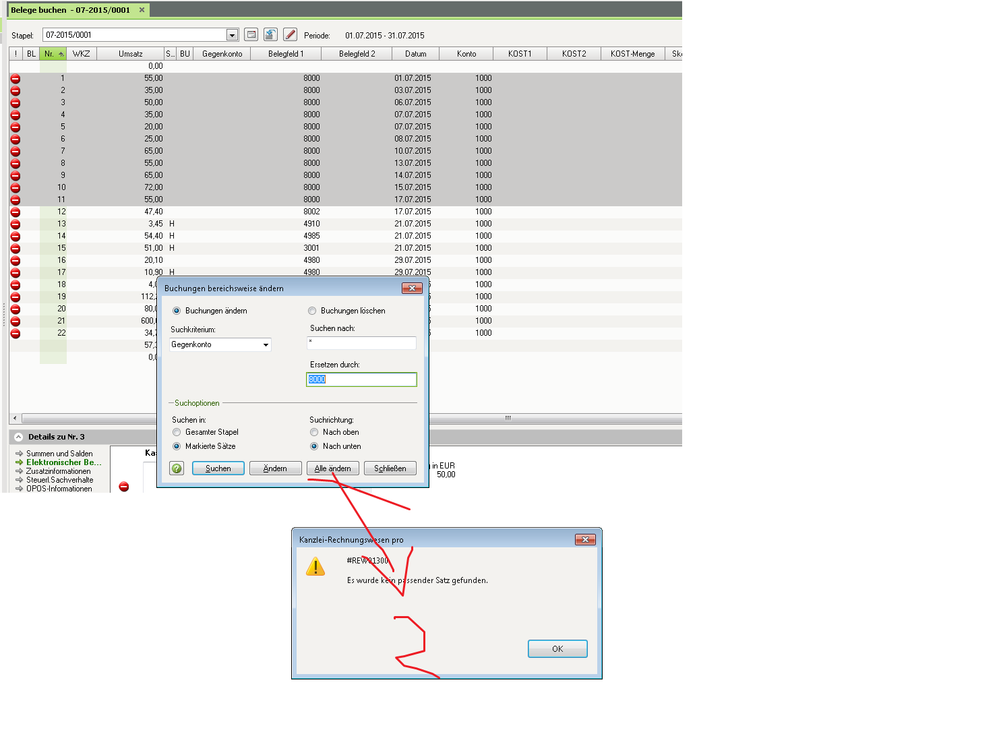Select Nach oben search direction
999x732 pixels.
314,432
